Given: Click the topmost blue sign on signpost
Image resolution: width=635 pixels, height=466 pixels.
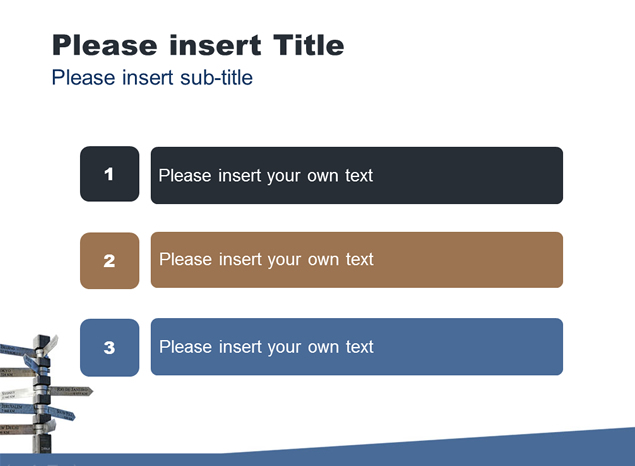Looking at the screenshot, I should click(x=16, y=350).
